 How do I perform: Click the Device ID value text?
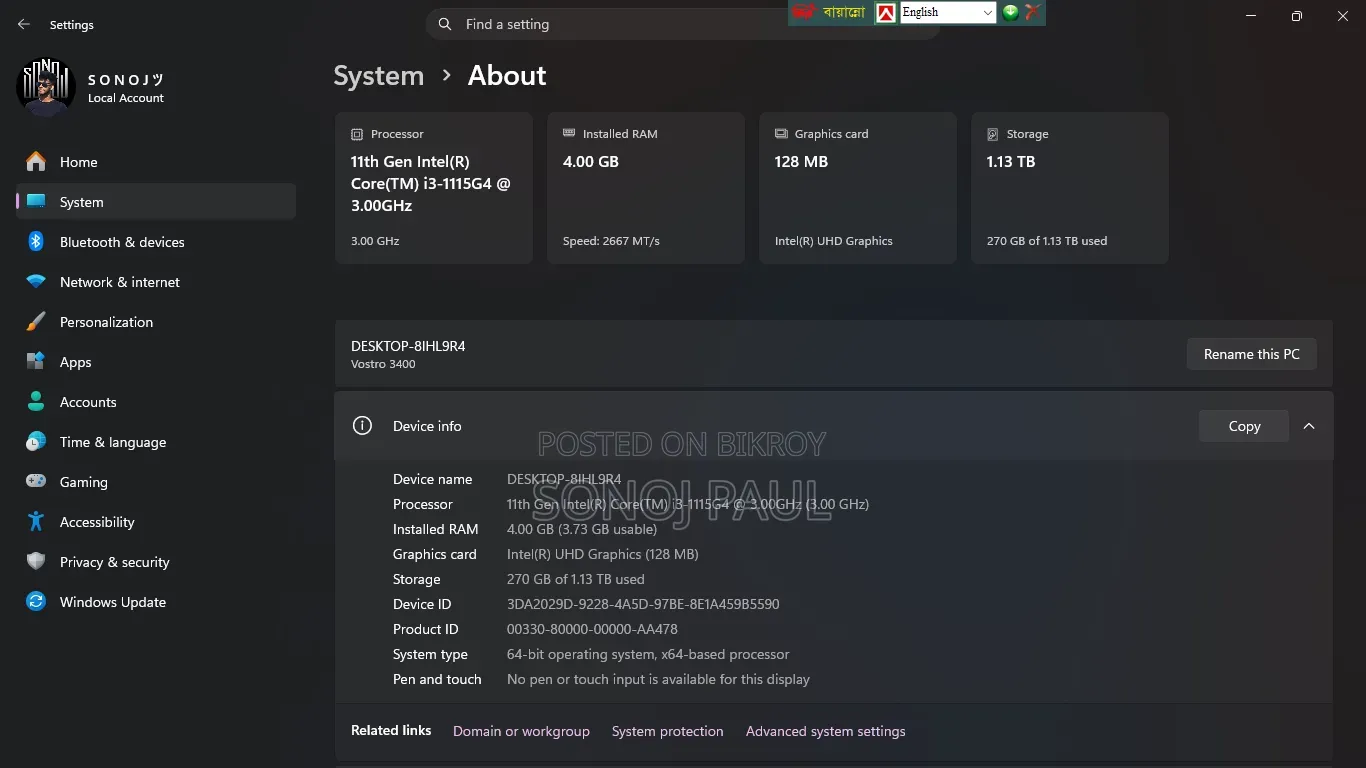point(643,604)
